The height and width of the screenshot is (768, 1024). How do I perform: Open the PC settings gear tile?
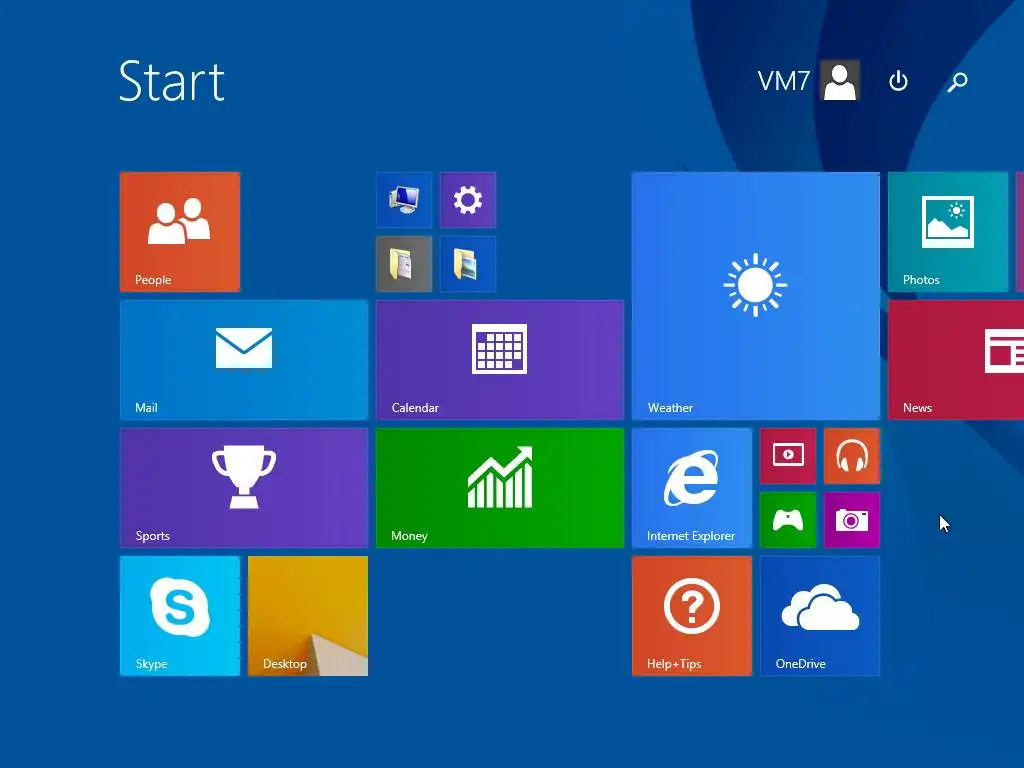click(468, 200)
